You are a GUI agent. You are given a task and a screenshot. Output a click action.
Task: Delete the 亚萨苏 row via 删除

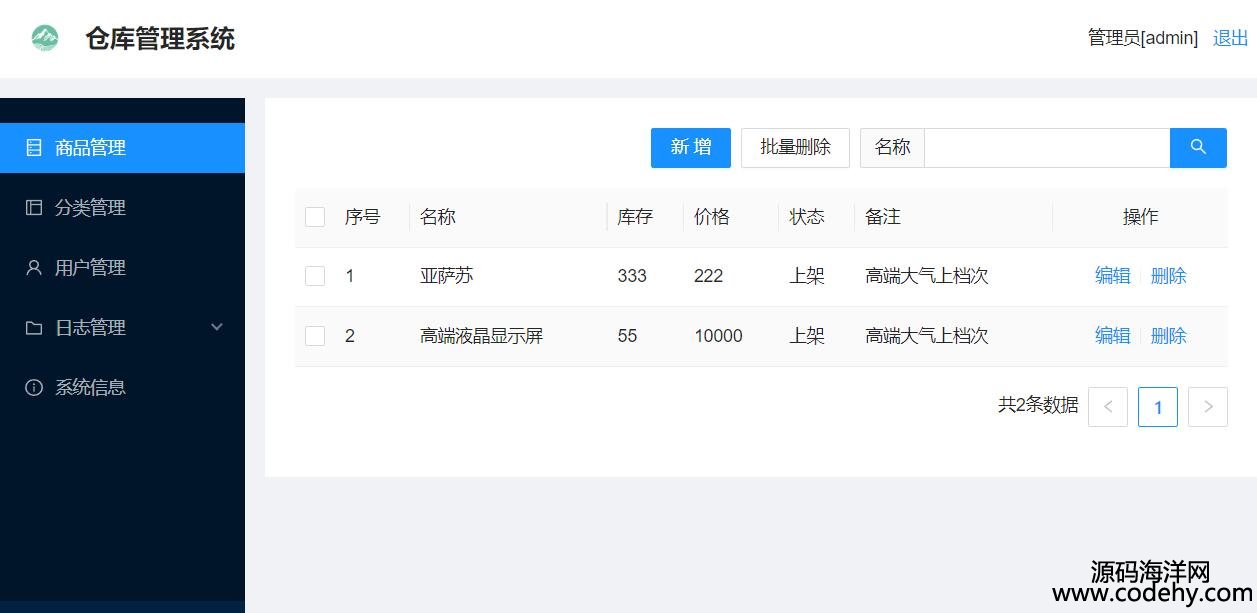click(1169, 276)
